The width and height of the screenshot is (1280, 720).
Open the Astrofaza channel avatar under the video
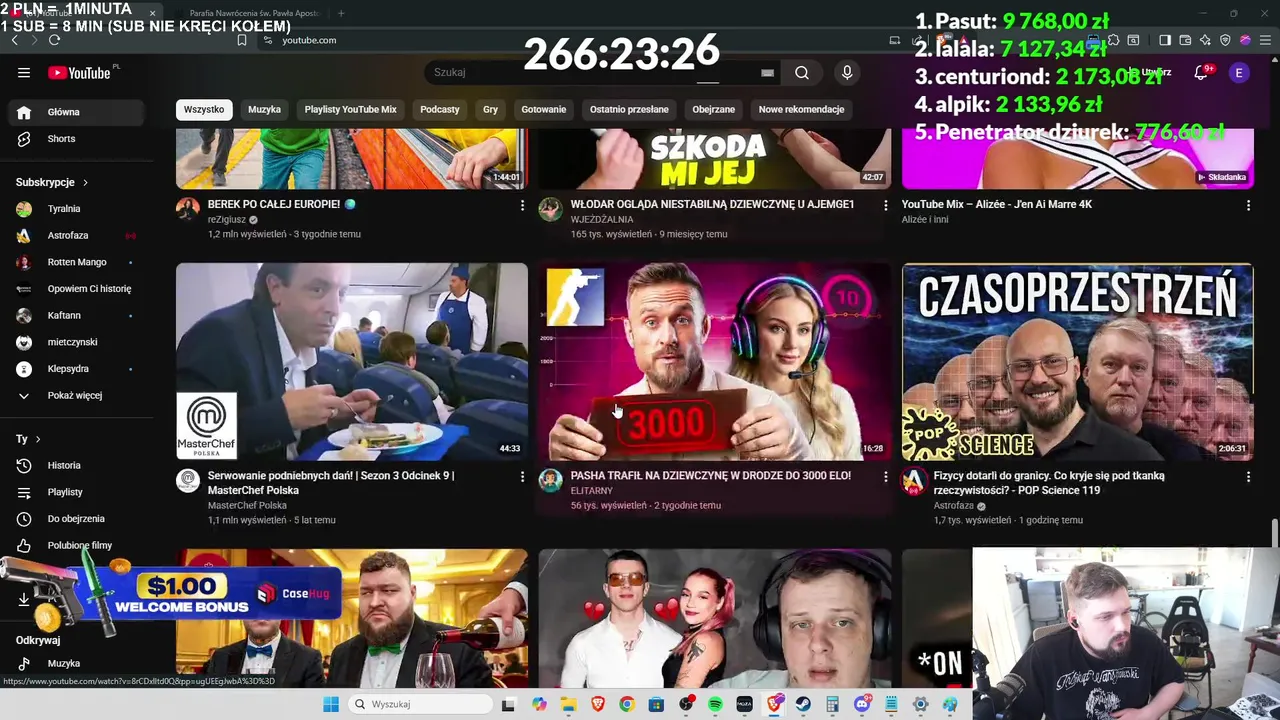(913, 481)
